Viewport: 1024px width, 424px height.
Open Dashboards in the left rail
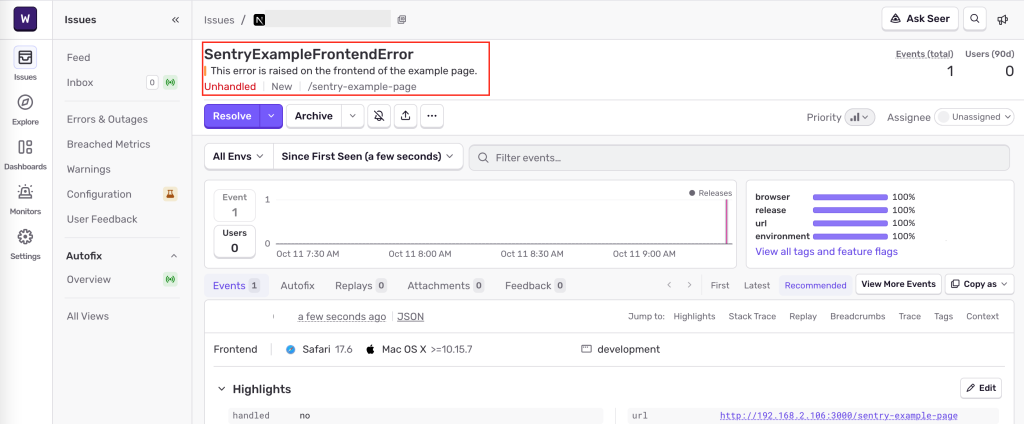coord(25,154)
